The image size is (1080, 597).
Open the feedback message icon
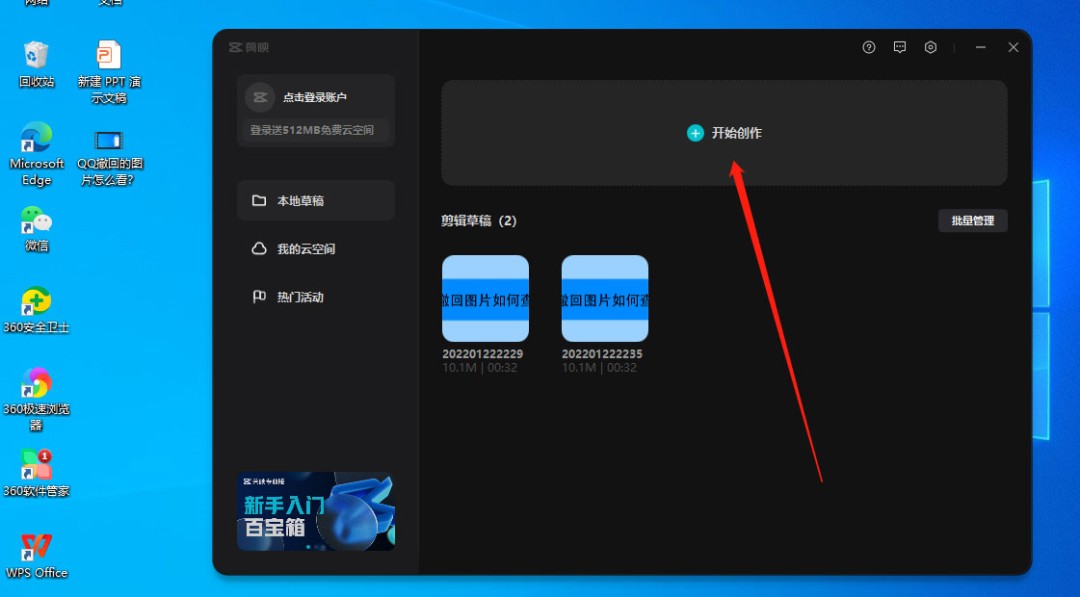point(900,48)
